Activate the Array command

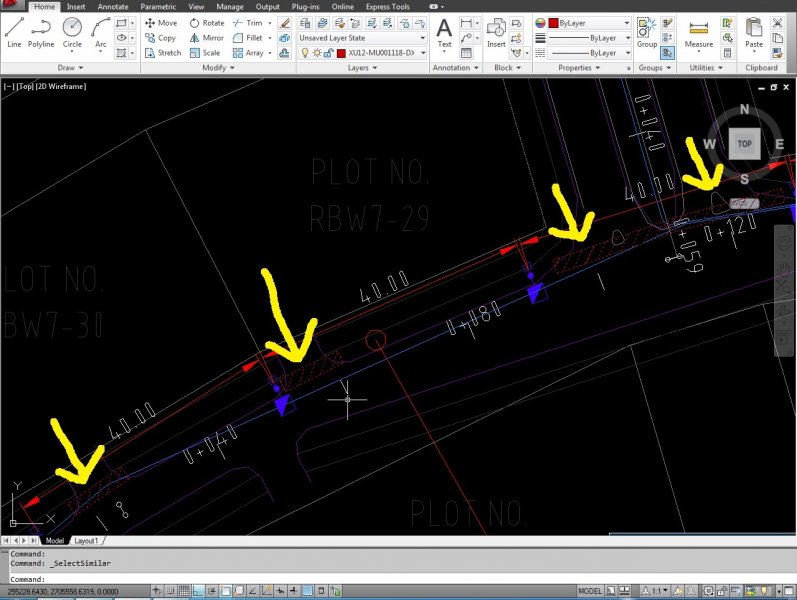pyautogui.click(x=248, y=53)
